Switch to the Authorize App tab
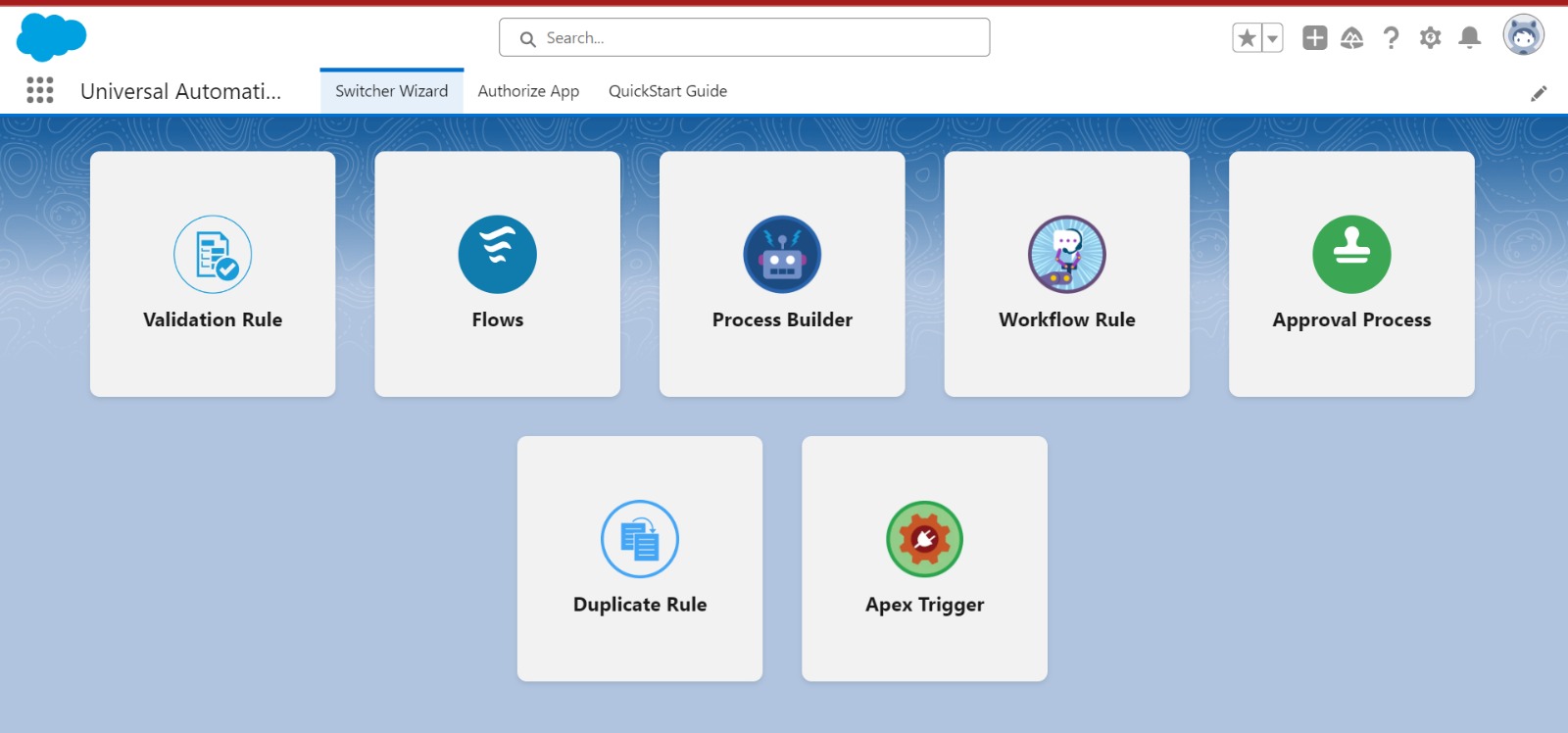Screen dimensions: 1568x733 click(x=528, y=91)
